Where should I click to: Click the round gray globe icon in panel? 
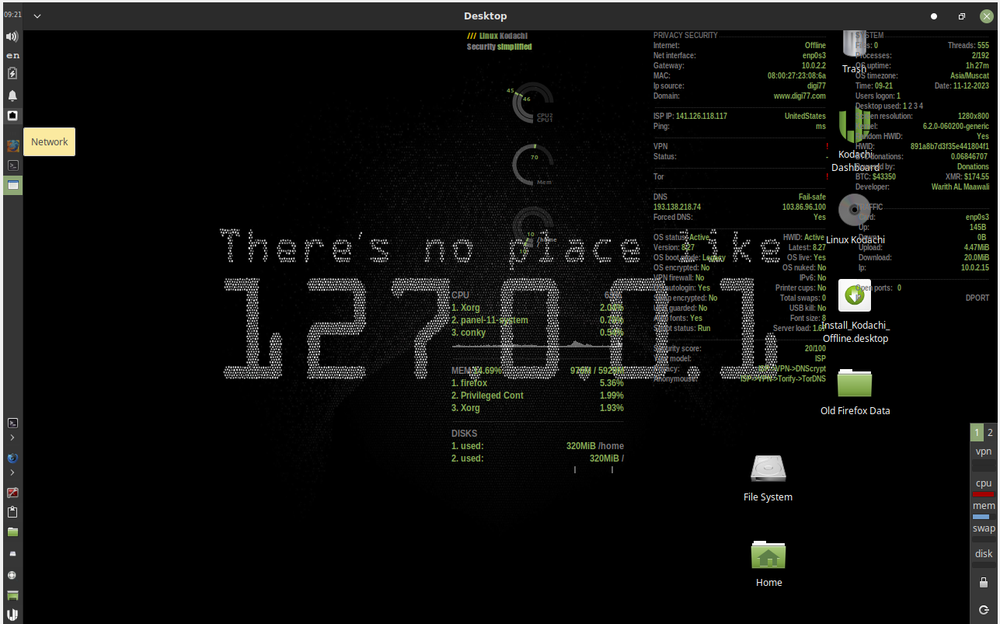(12, 575)
